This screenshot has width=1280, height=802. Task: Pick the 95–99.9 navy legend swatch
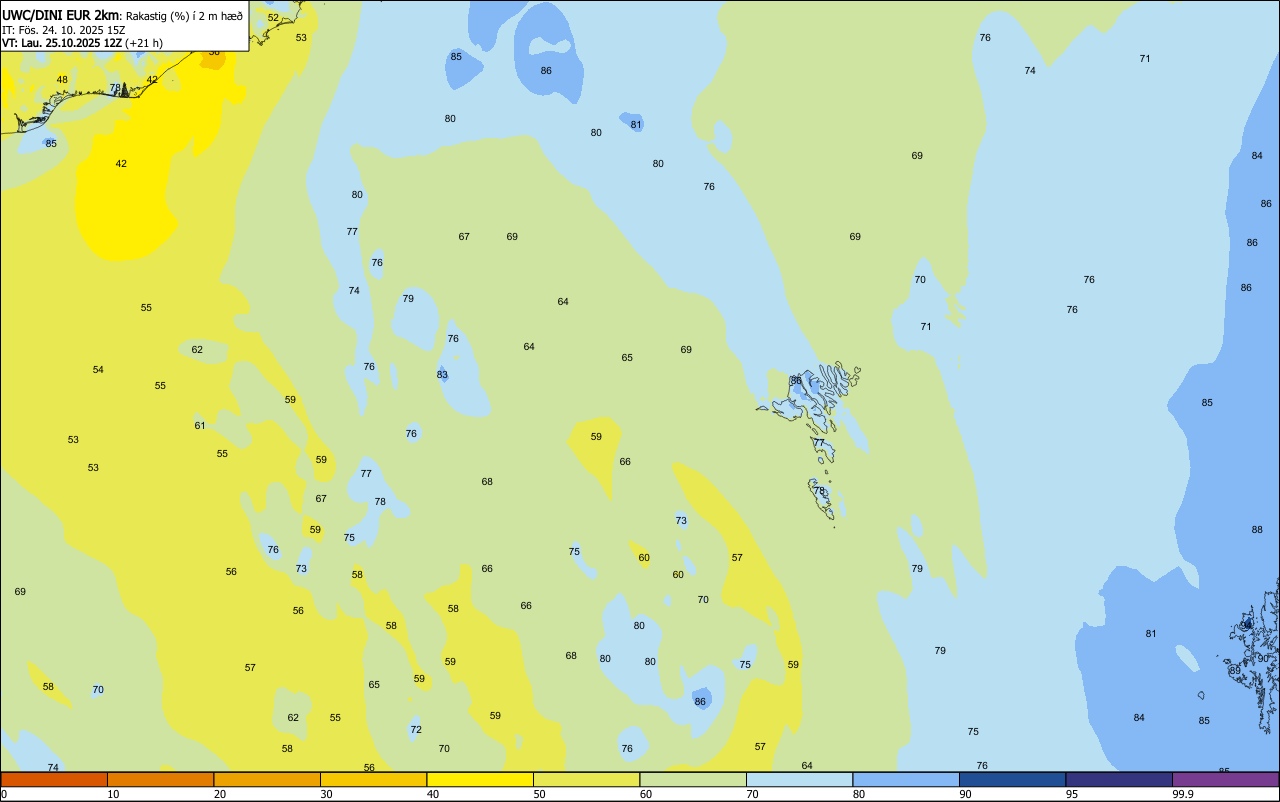click(x=1119, y=779)
